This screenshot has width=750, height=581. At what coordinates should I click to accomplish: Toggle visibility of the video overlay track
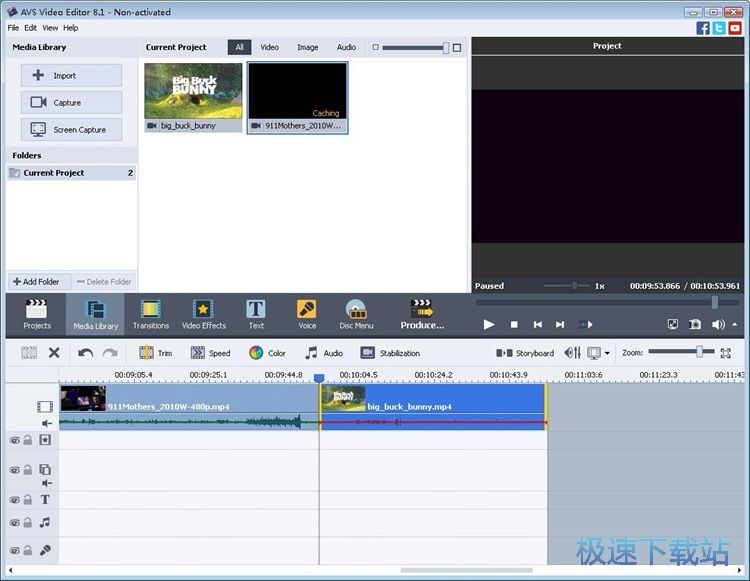point(15,470)
